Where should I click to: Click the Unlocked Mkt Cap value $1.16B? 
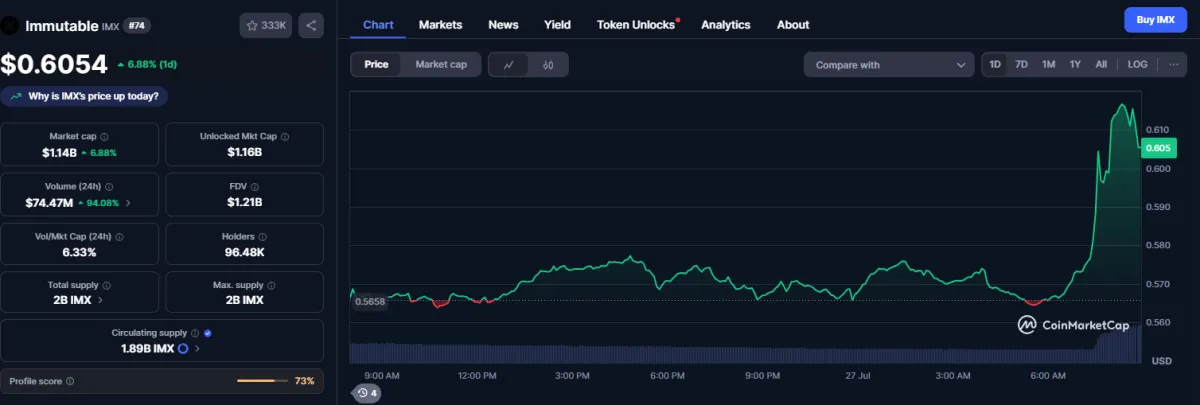point(245,152)
